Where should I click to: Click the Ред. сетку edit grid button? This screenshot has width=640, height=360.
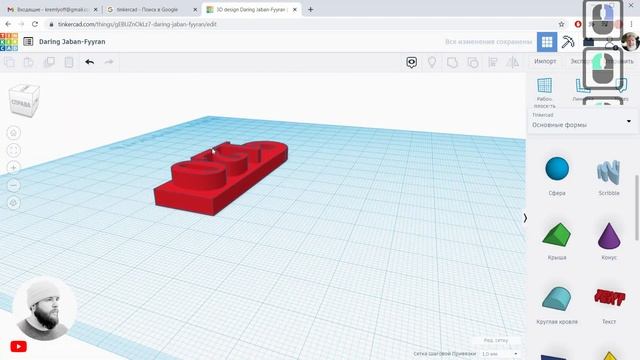tap(496, 340)
